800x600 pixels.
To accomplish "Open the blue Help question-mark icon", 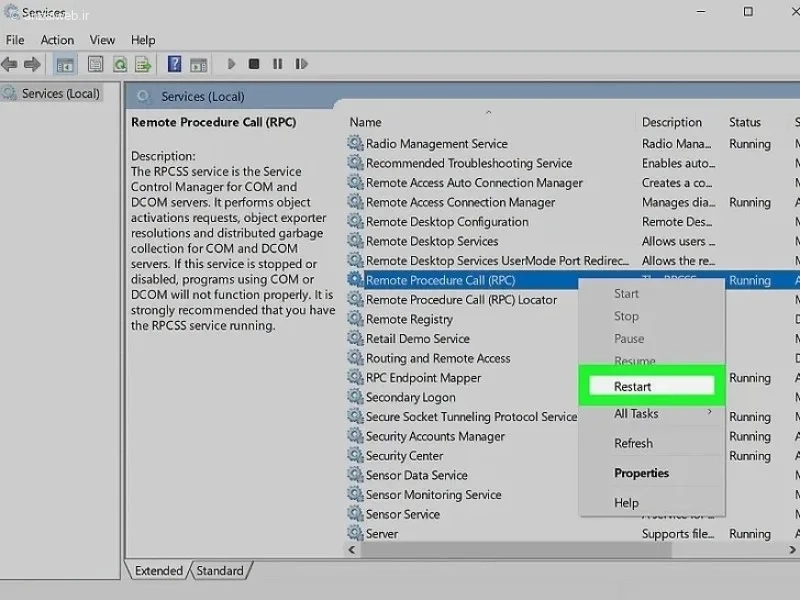I will point(174,64).
